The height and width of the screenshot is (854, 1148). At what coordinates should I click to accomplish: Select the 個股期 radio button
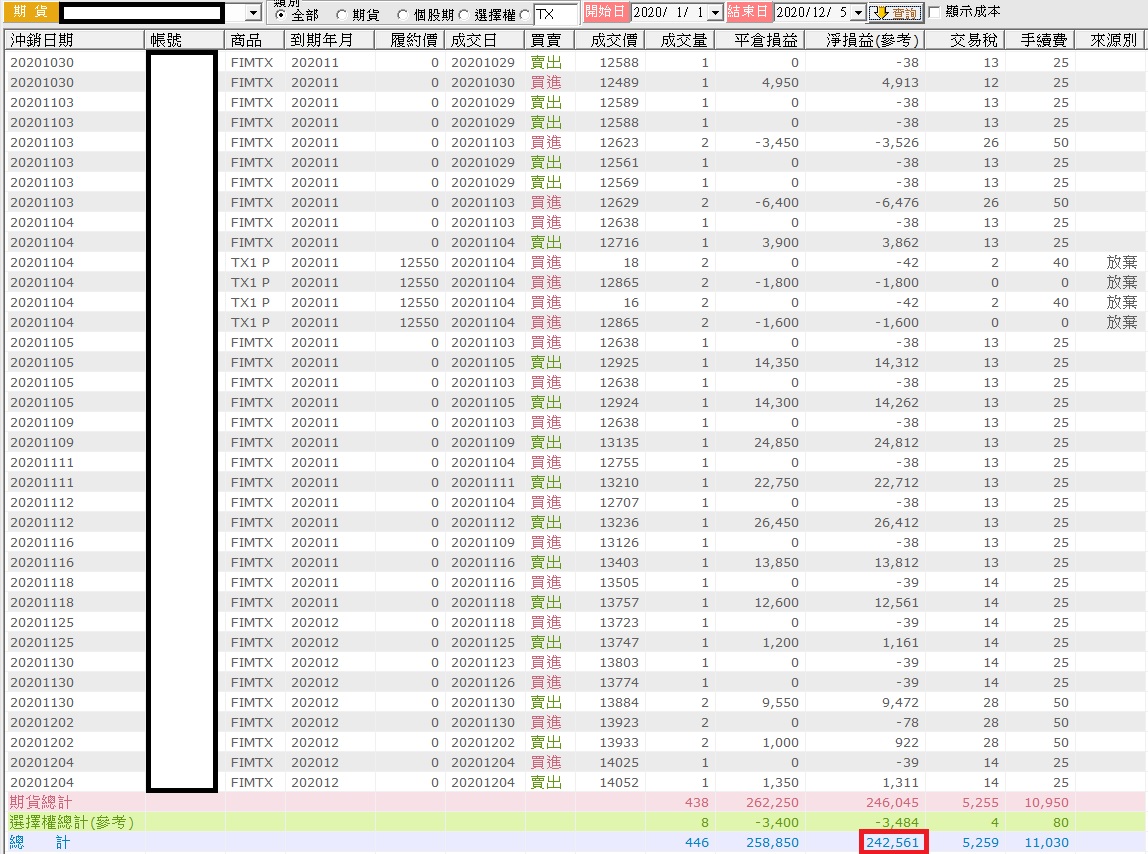tap(403, 15)
